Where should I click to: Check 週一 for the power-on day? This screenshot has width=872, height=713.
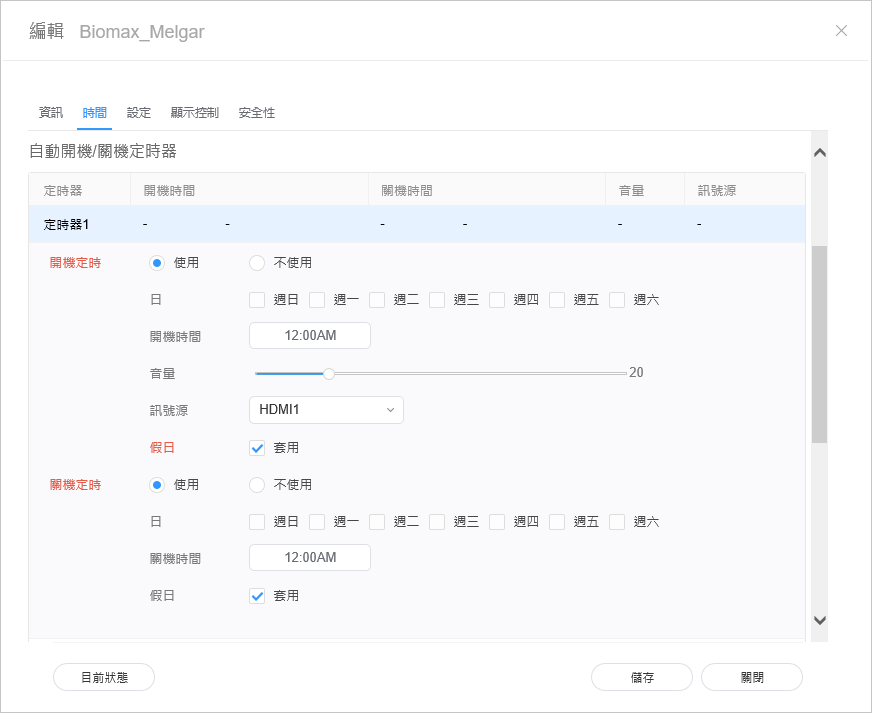(x=318, y=300)
